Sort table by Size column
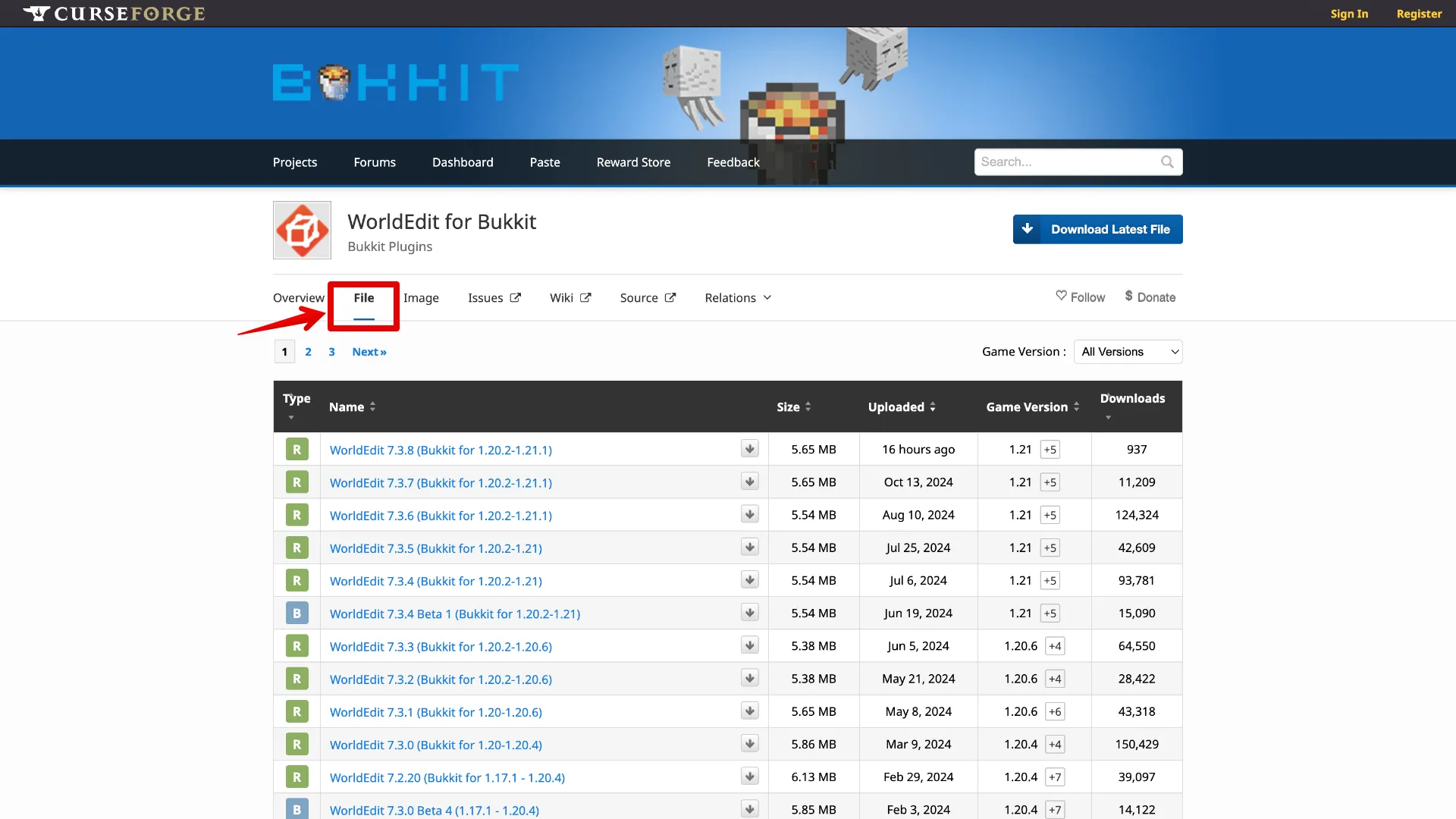This screenshot has width=1456, height=819. (x=794, y=407)
